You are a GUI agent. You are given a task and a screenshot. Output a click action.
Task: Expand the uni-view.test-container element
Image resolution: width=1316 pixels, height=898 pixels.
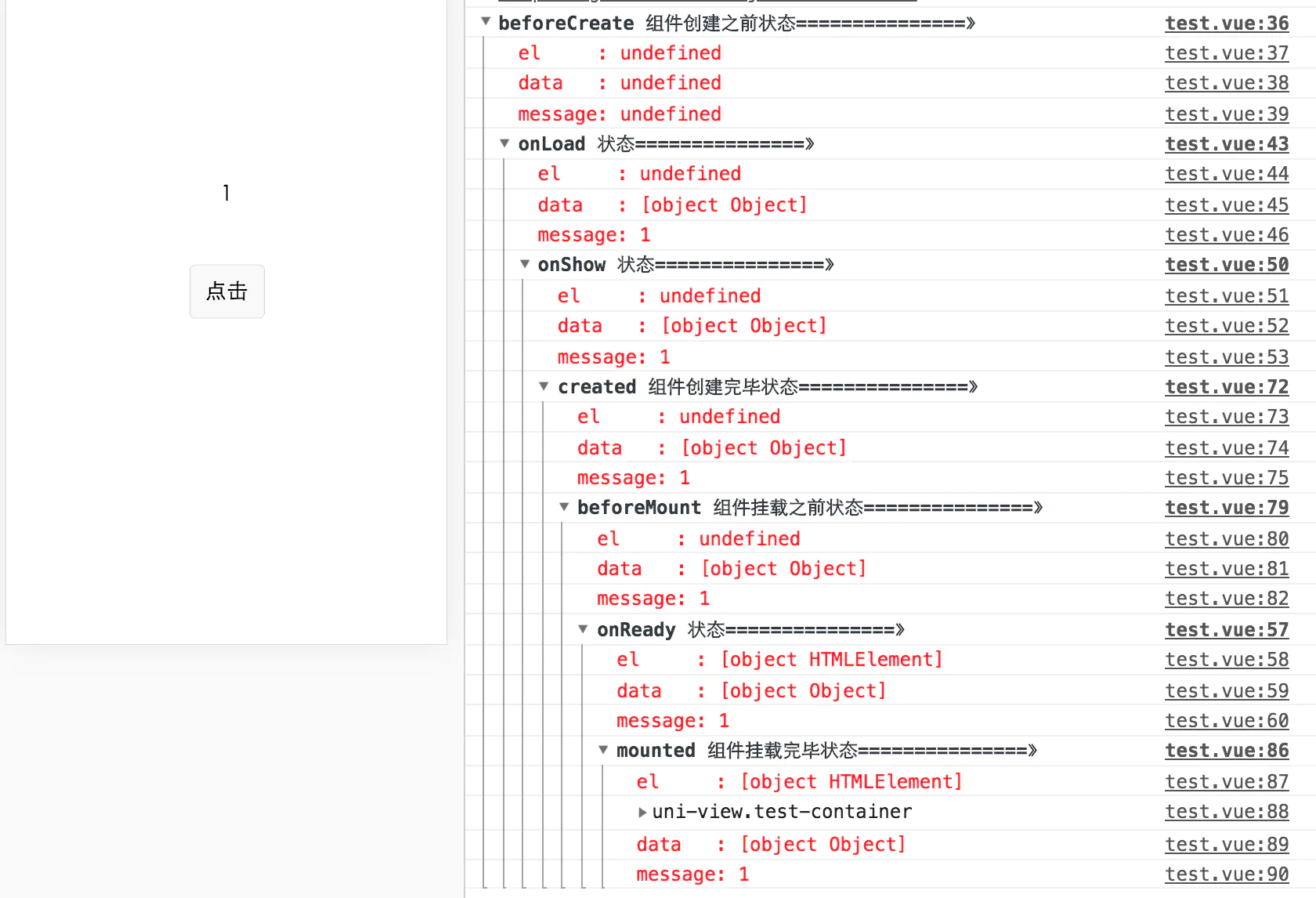(642, 813)
